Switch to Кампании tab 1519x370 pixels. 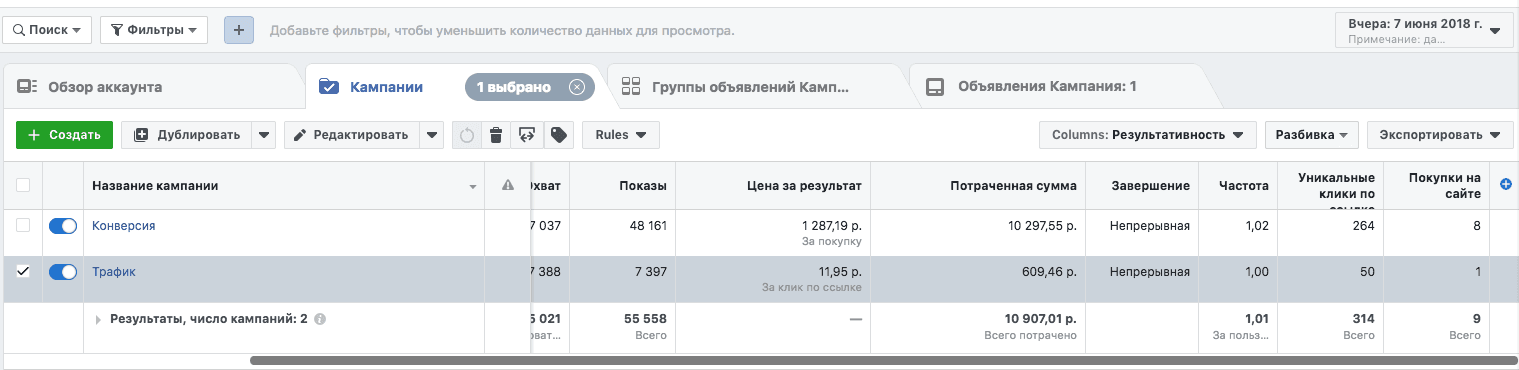[x=386, y=87]
